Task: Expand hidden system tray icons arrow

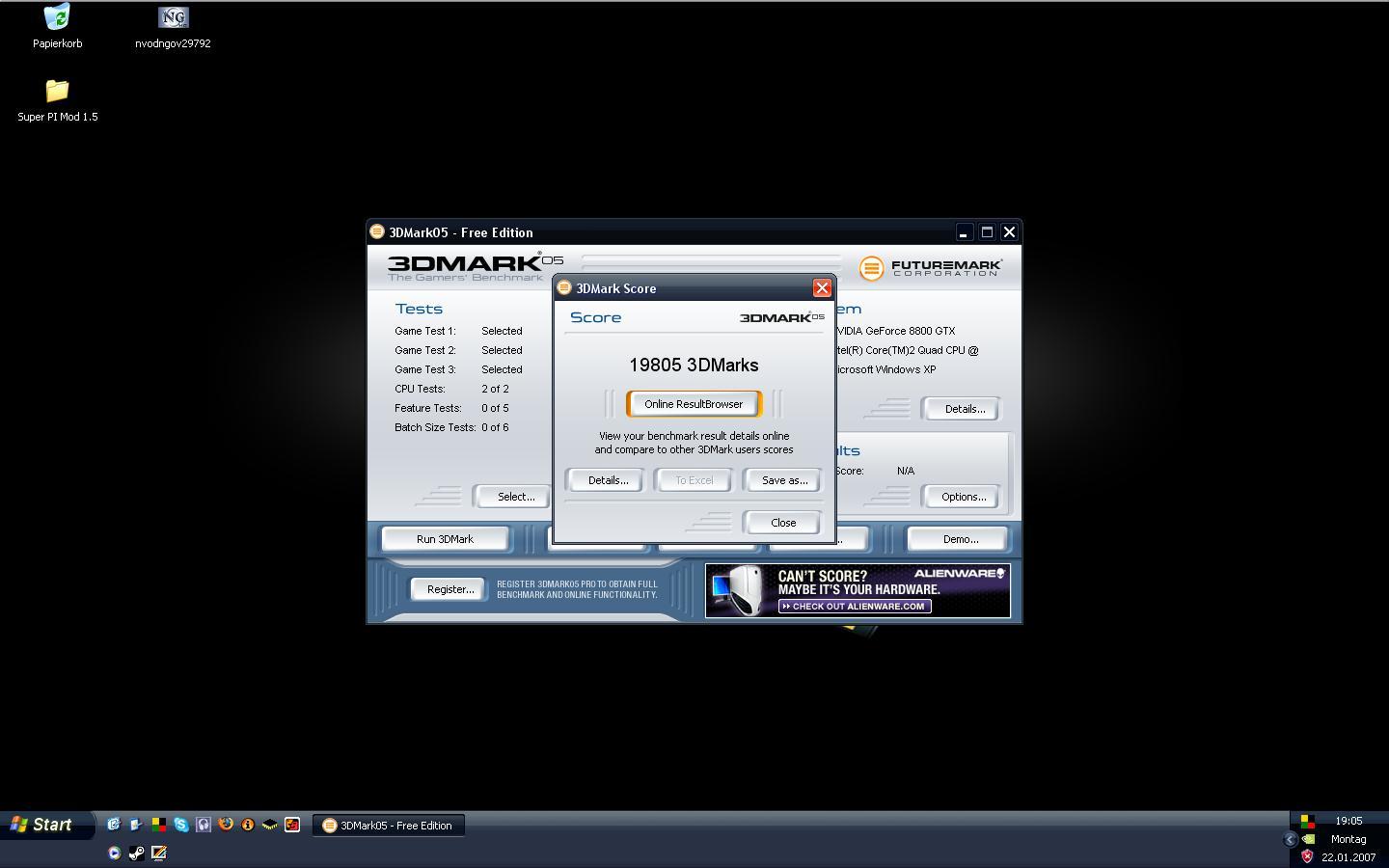Action: tap(1290, 839)
